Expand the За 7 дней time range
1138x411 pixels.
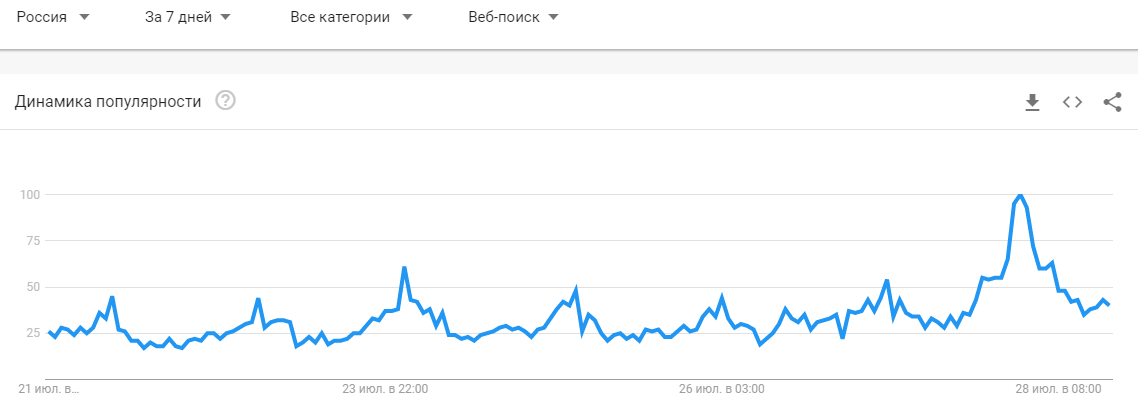click(187, 17)
